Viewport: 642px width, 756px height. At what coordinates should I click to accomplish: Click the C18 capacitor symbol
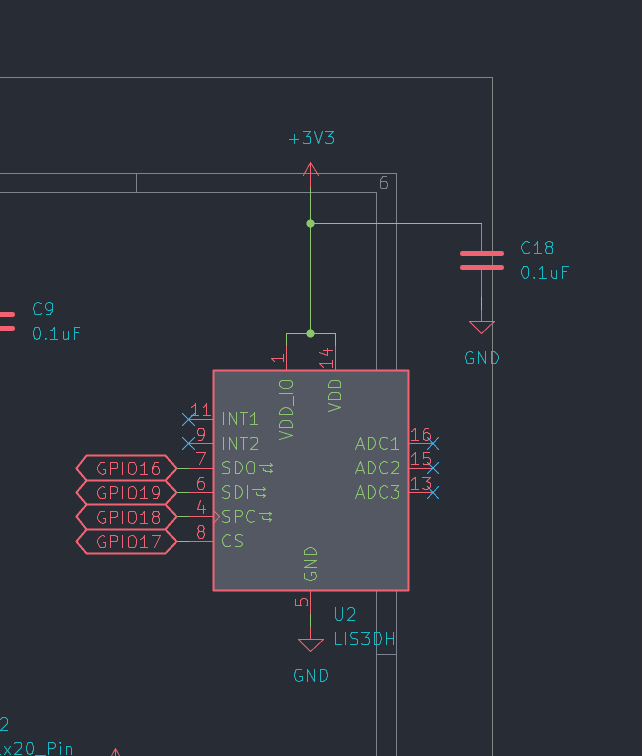(x=481, y=260)
